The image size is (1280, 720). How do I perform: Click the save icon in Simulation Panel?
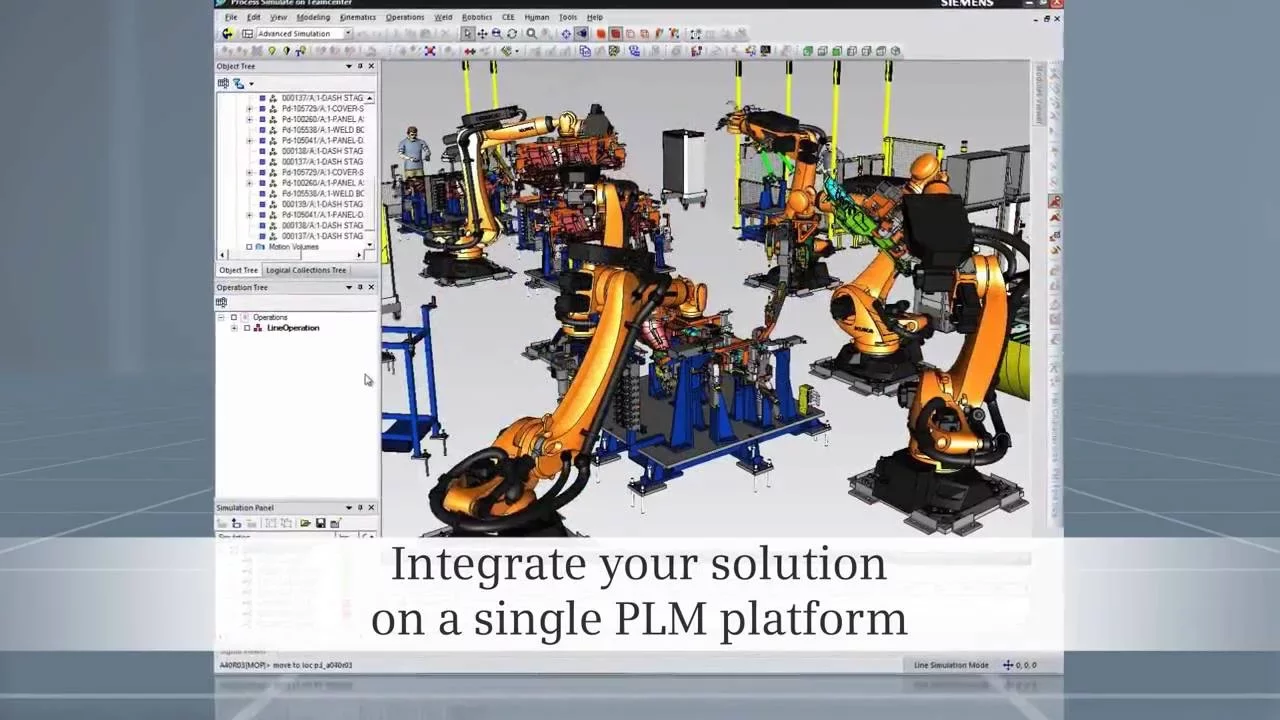(320, 523)
